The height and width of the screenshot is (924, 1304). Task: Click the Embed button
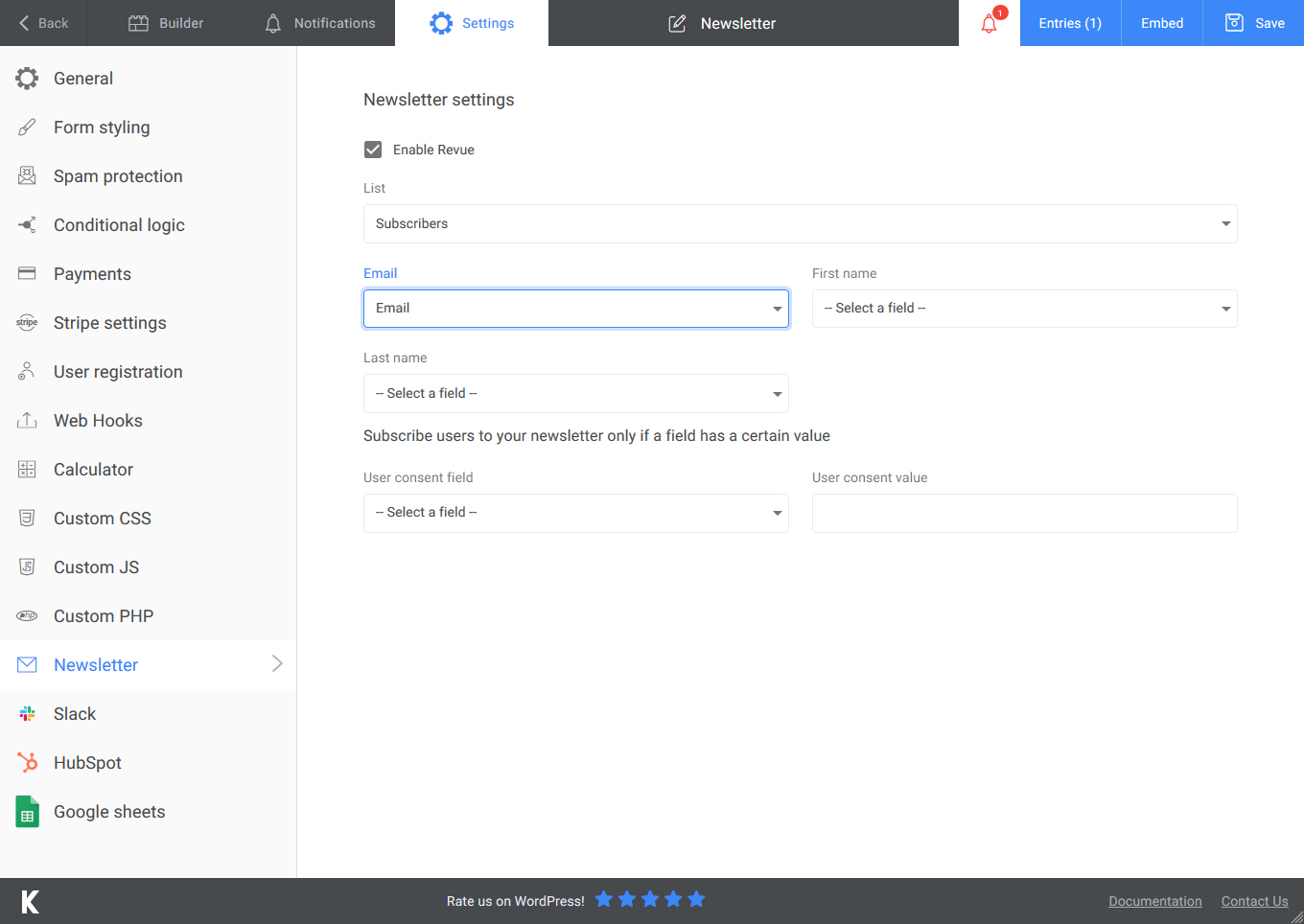click(1162, 23)
